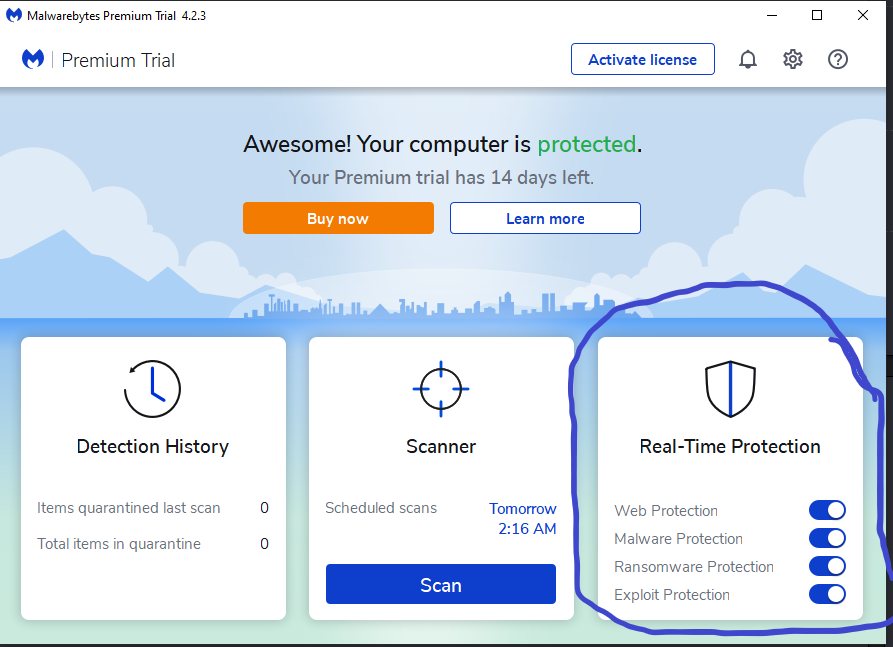
Task: Open the Detection History card title
Action: 152,447
